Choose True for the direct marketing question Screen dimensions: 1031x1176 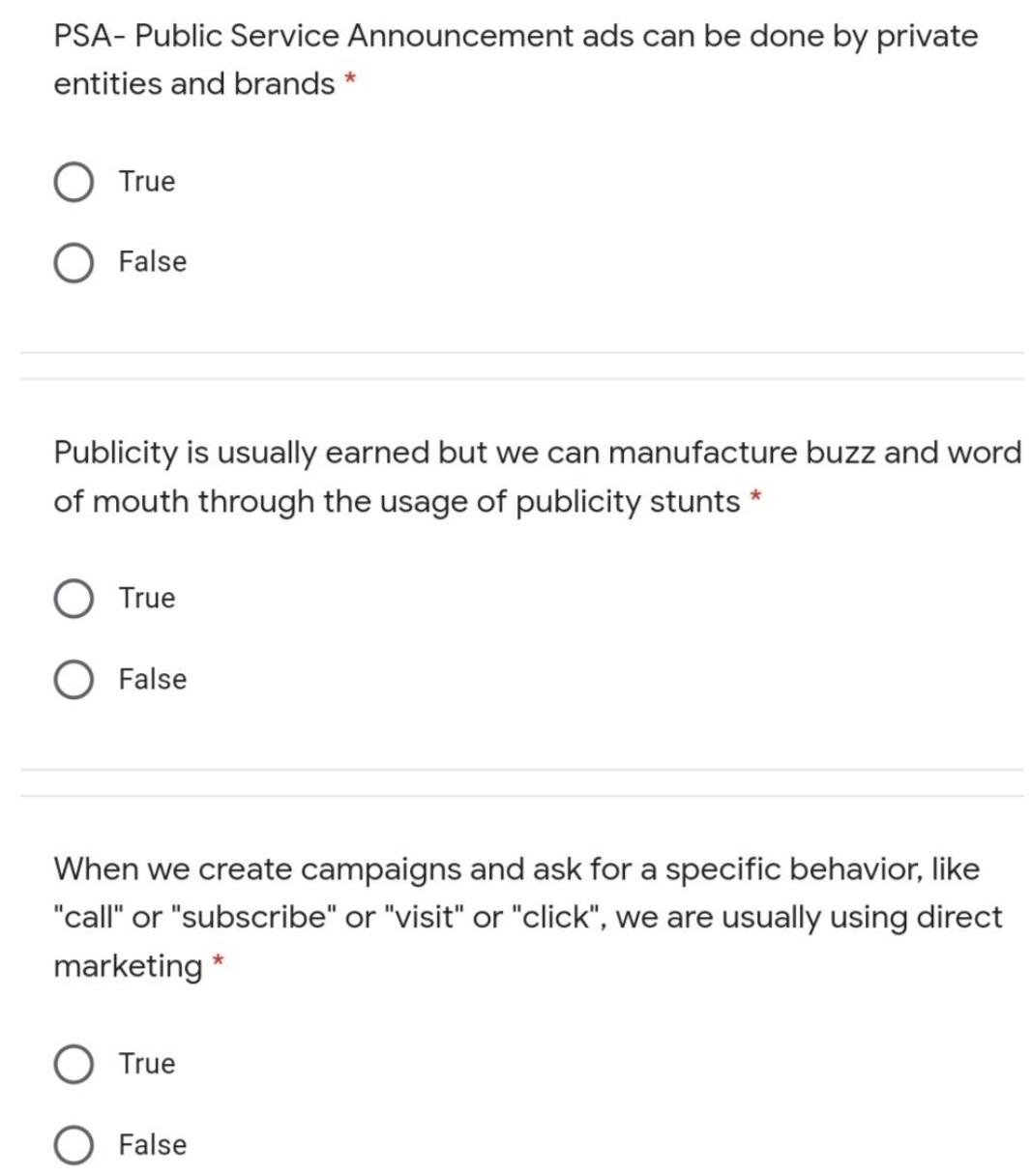[74, 1063]
